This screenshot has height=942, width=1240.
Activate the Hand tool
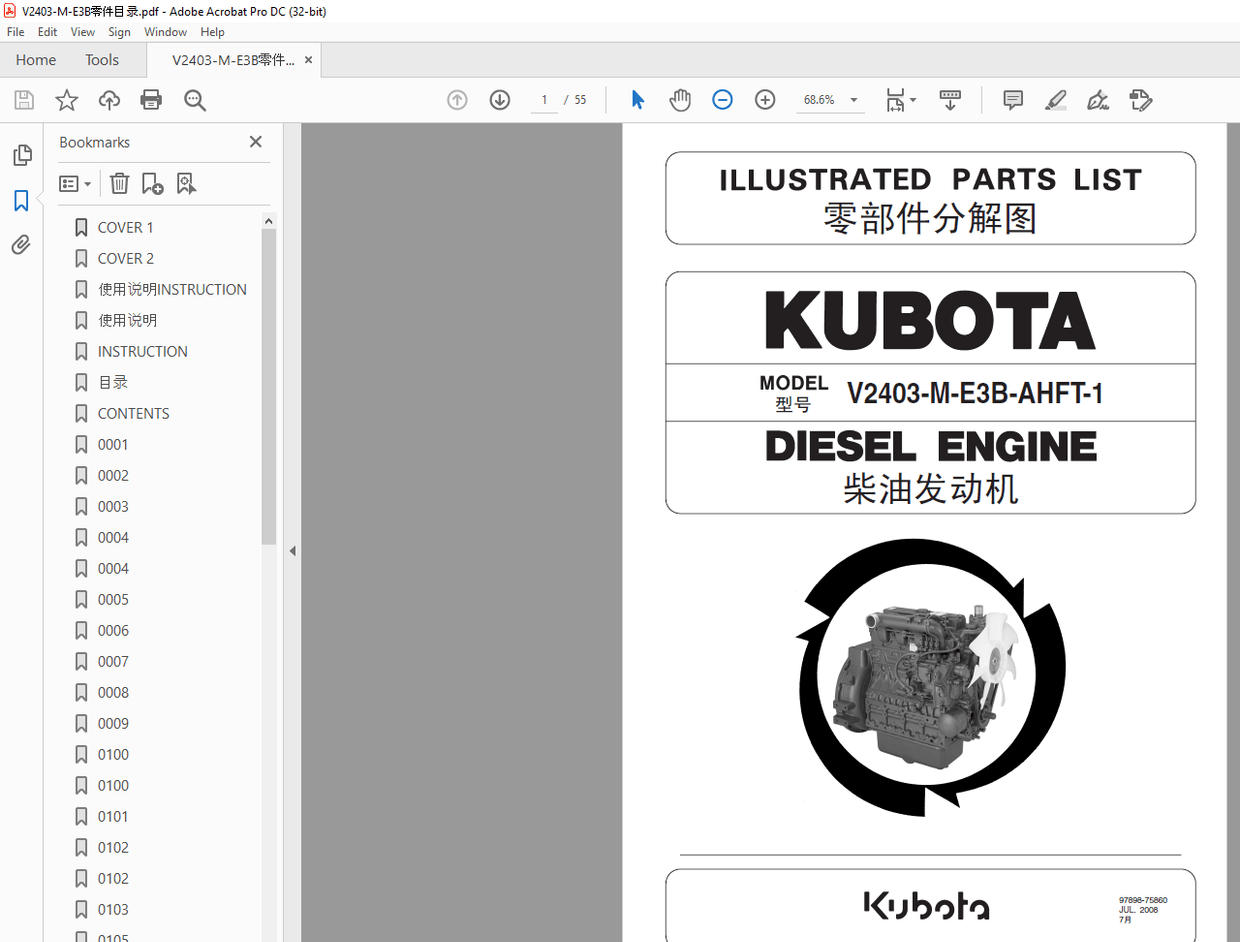point(680,100)
